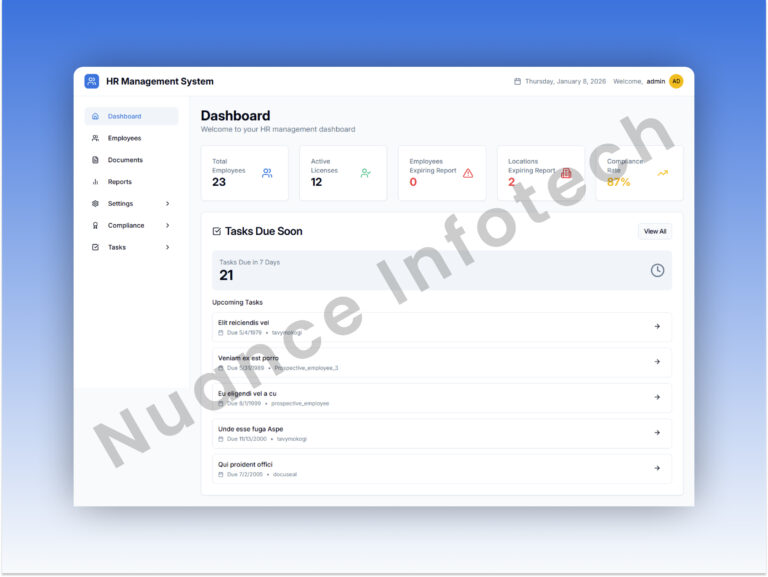The image size is (768, 577).
Task: Click the HR Management System logo icon
Action: 92,81
